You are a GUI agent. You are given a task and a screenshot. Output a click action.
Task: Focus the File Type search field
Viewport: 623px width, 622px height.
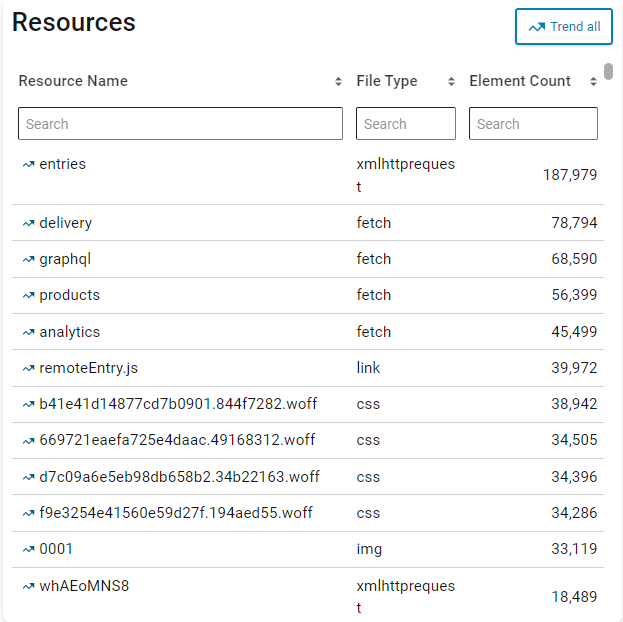point(406,124)
